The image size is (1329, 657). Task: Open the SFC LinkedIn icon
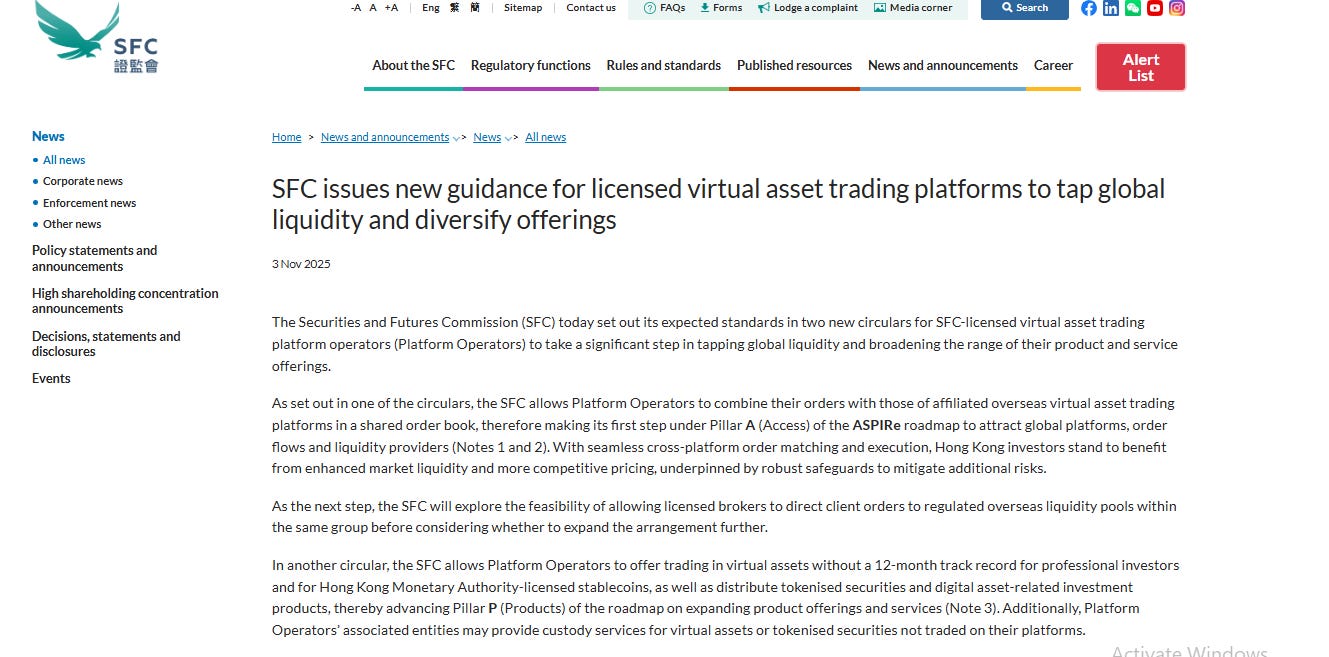[1111, 8]
